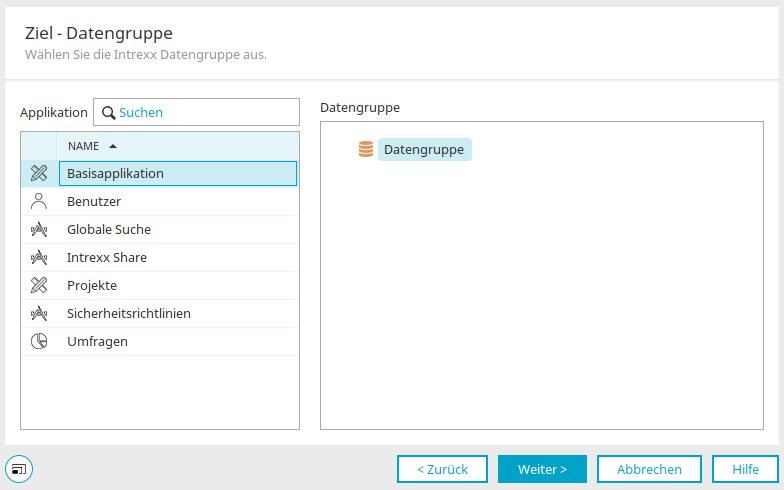This screenshot has width=784, height=490.
Task: Click the Intrexx Share application icon
Action: (39, 258)
